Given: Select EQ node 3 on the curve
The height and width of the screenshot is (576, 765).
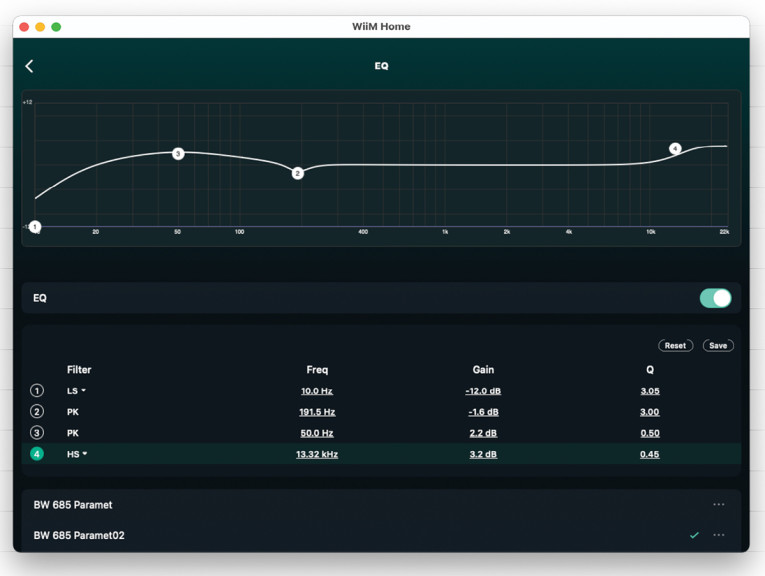Looking at the screenshot, I should (x=178, y=154).
